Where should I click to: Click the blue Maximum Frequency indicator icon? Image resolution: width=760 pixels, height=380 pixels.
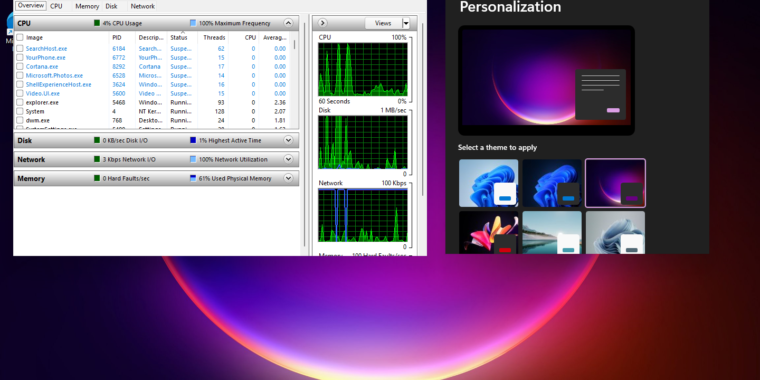click(193, 23)
